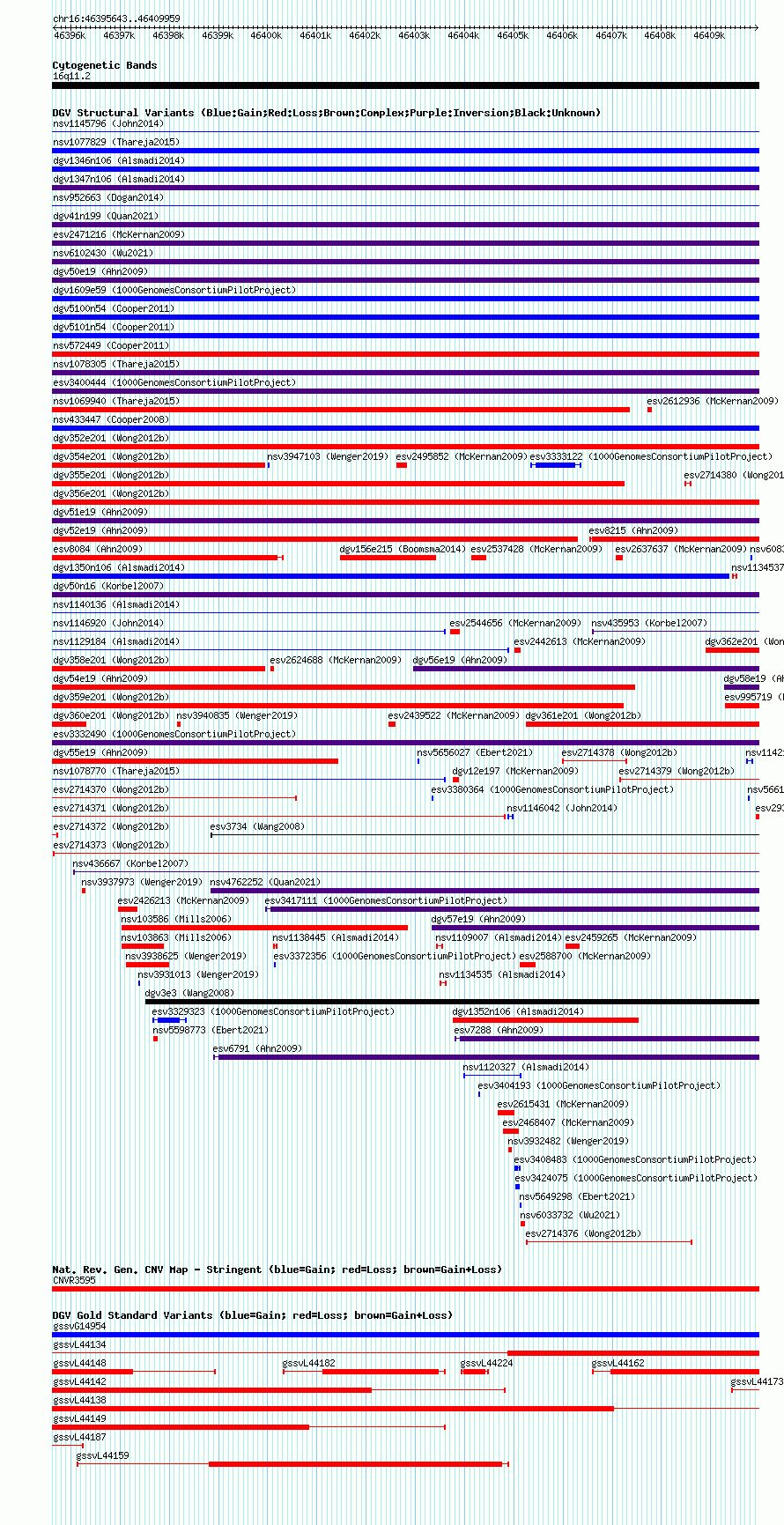Screen dimensions: 784x1525
Task: Select dgv1352n106 (Alsmadi2014) variant label
Action: tap(518, 1011)
